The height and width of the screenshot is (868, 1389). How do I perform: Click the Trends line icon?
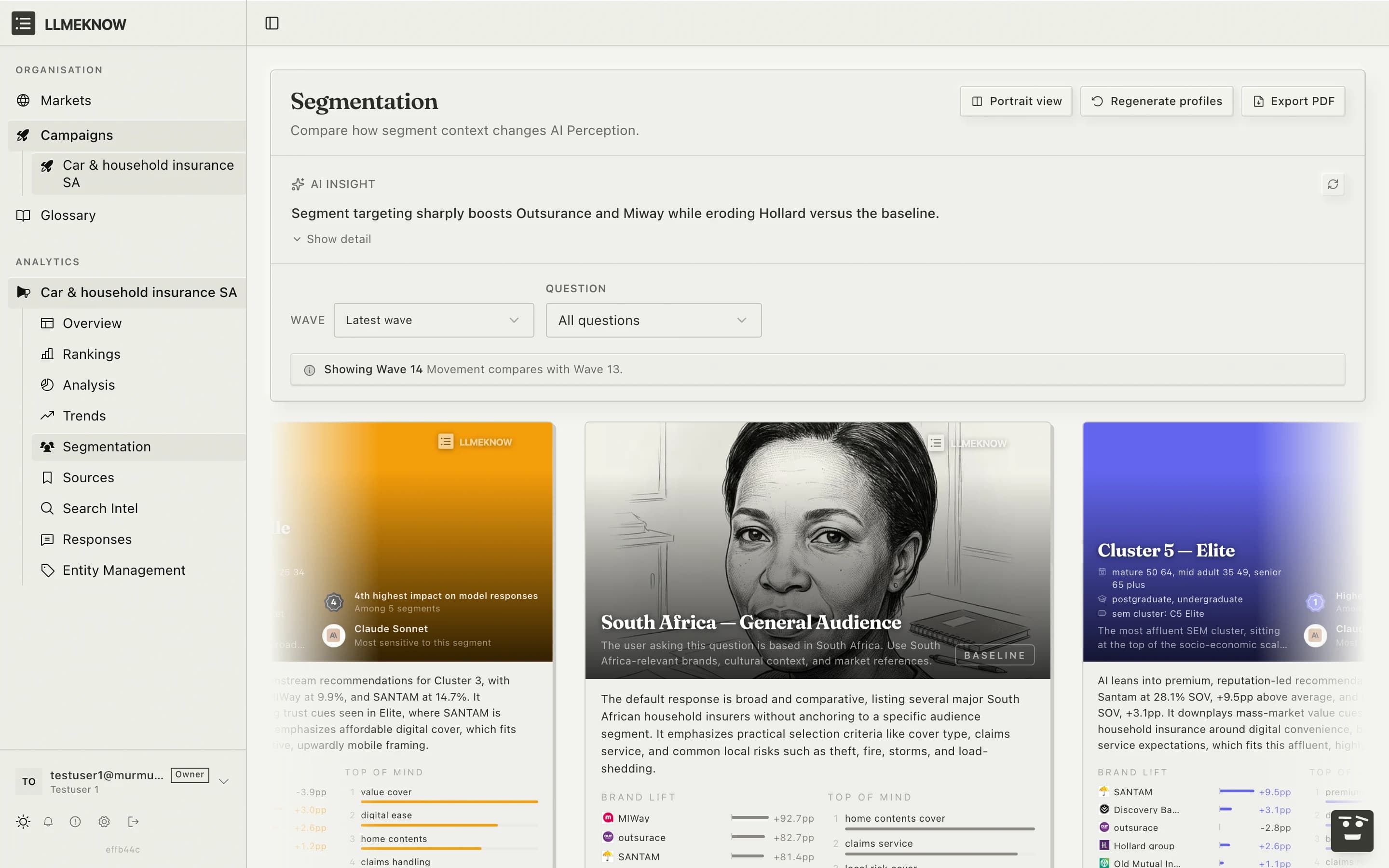(x=47, y=416)
